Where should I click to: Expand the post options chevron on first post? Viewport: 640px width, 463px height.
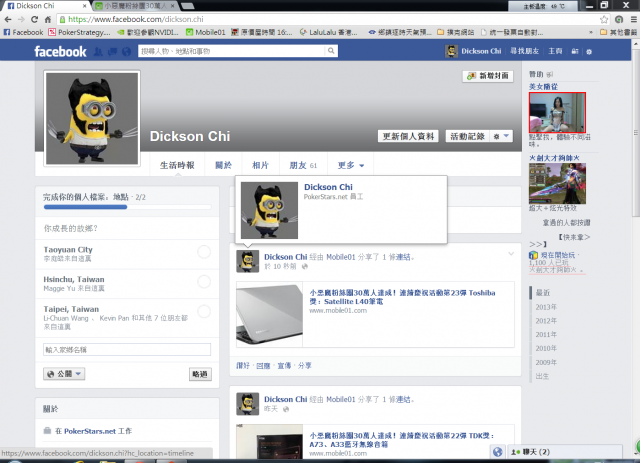click(511, 254)
